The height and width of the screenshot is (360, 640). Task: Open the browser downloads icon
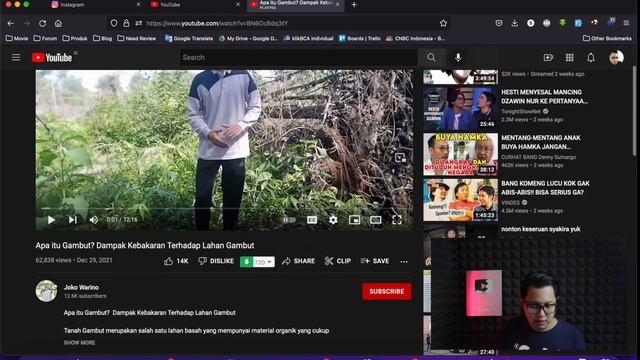[x=514, y=23]
